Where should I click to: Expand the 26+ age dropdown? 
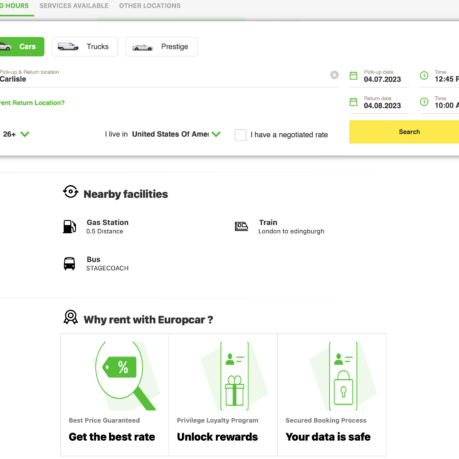pyautogui.click(x=16, y=134)
